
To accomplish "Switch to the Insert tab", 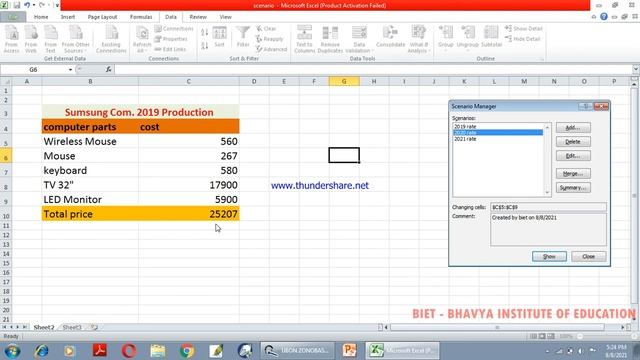I will coord(68,17).
